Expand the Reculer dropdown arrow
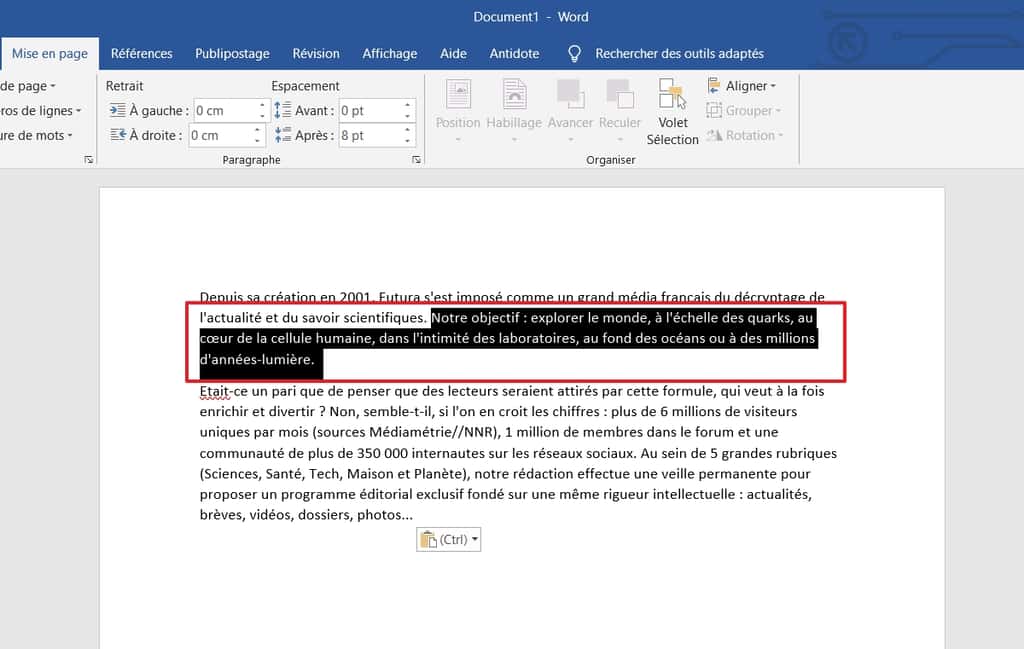Viewport: 1024px width, 649px height. pyautogui.click(x=620, y=139)
